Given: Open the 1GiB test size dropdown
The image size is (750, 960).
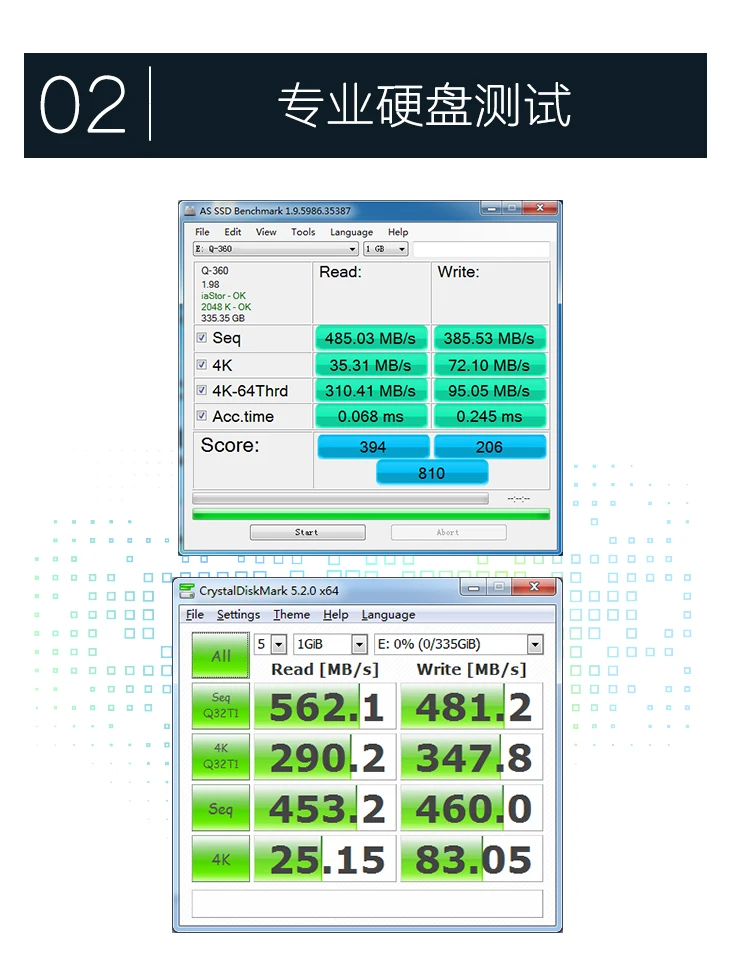Looking at the screenshot, I should [x=330, y=644].
